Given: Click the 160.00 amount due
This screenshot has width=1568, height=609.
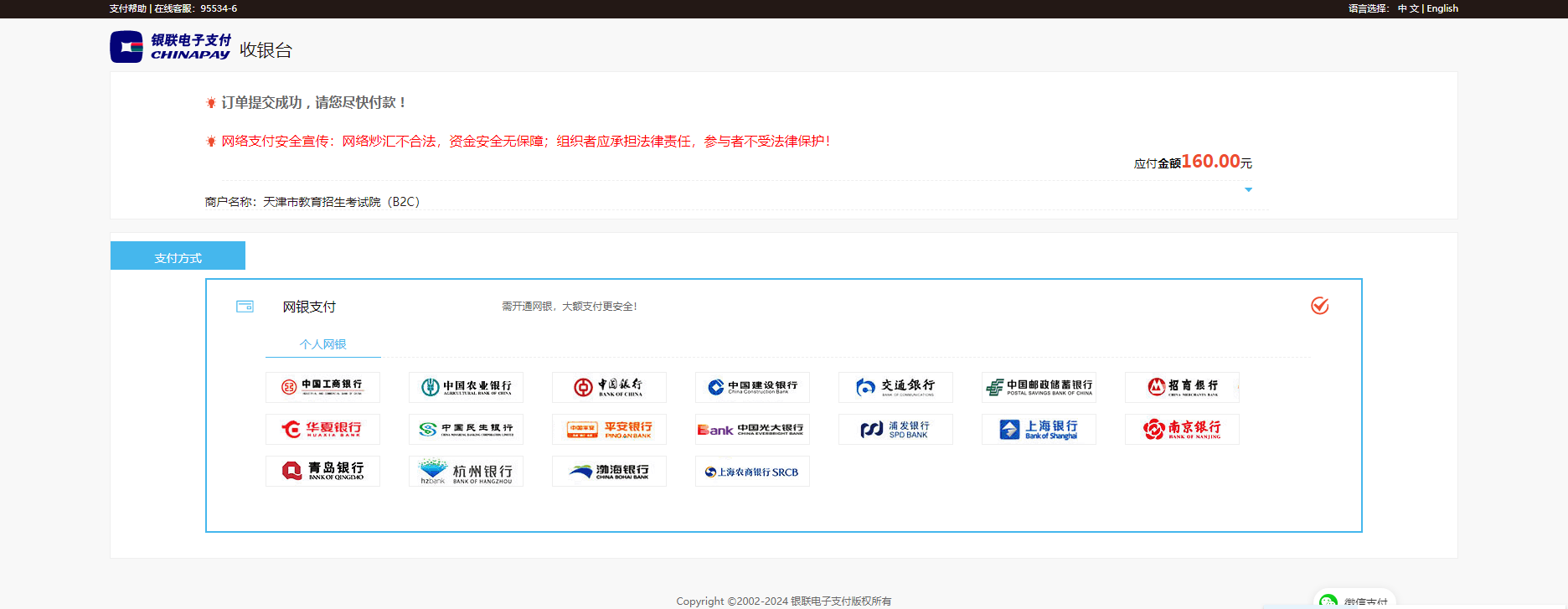Looking at the screenshot, I should [1210, 161].
